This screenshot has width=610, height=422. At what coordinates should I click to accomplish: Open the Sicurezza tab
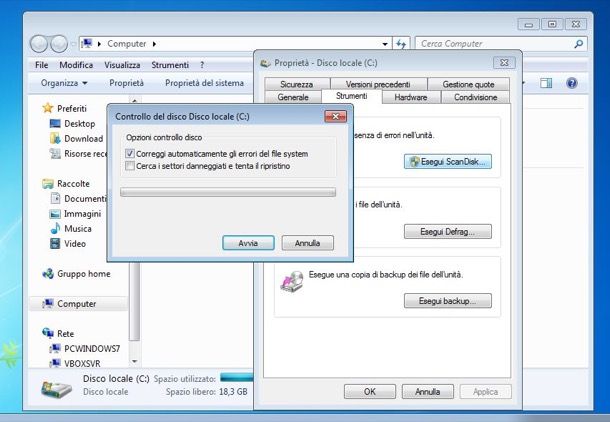(x=297, y=84)
